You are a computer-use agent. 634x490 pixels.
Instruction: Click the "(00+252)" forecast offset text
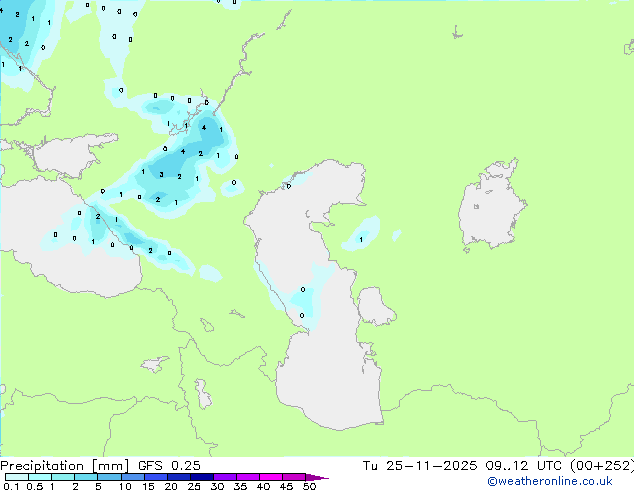602,466
